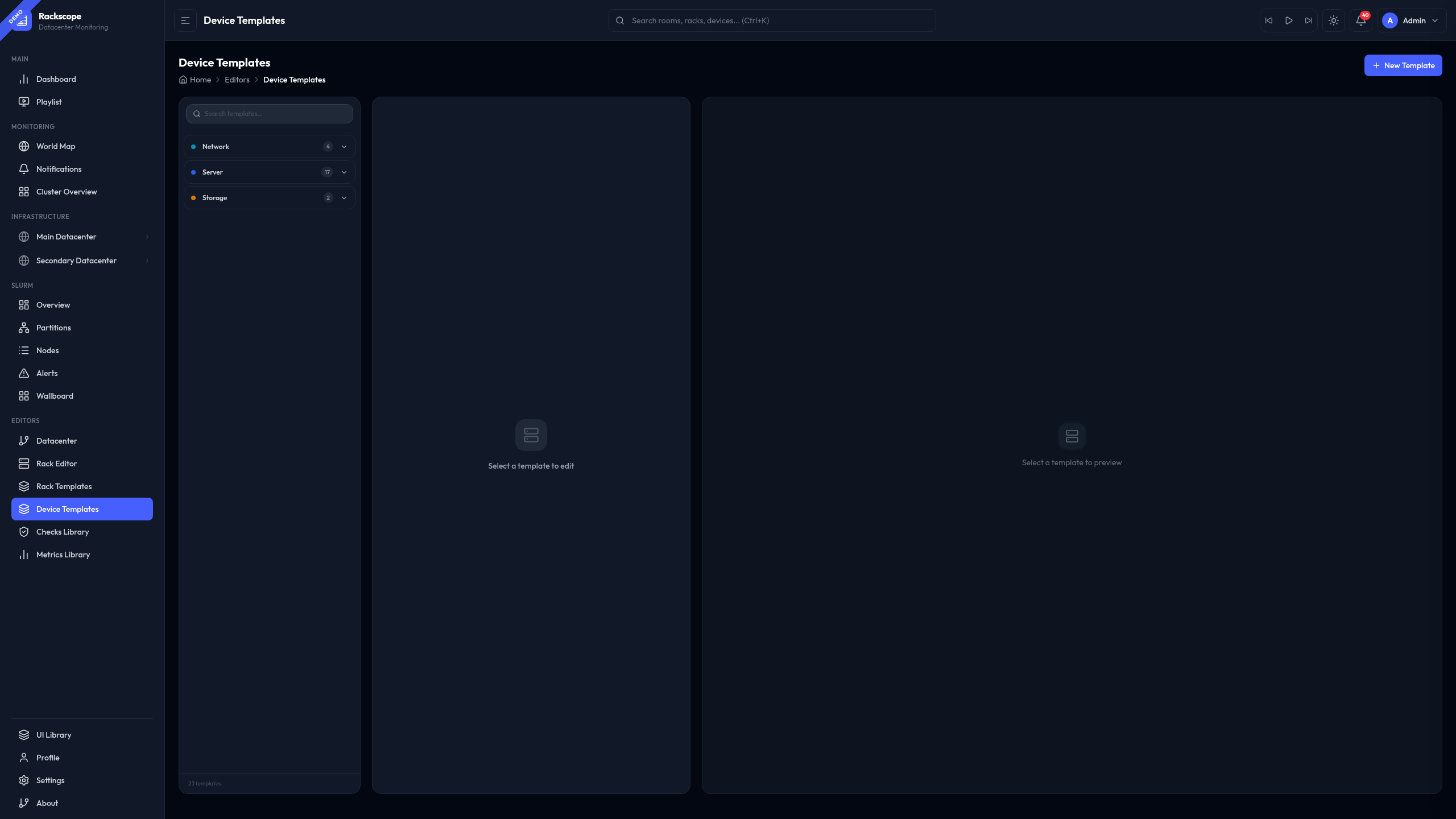View the Wallboard under SLURM
The height and width of the screenshot is (819, 1456).
pos(55,396)
